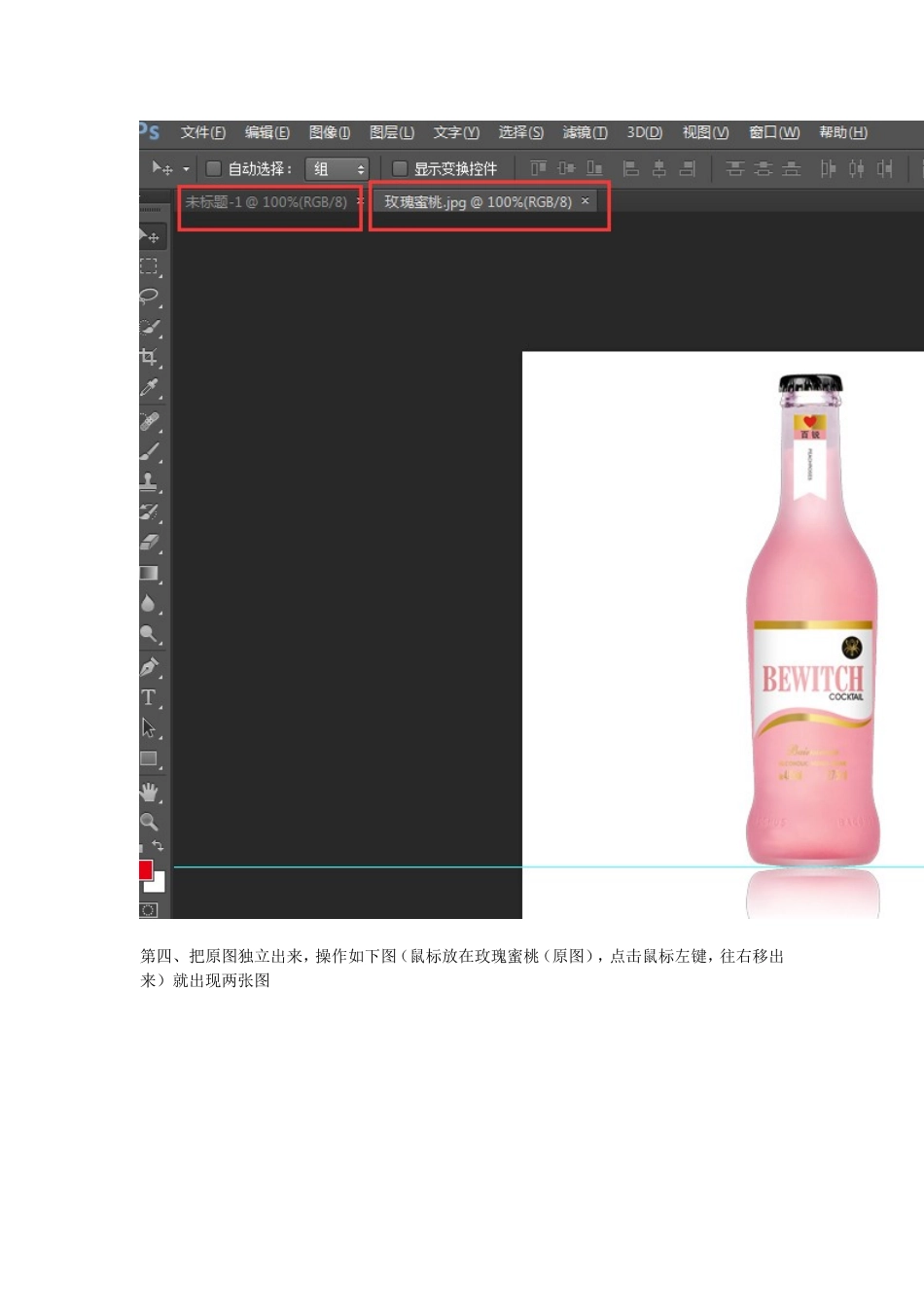Click the align left edges icon

630,168
